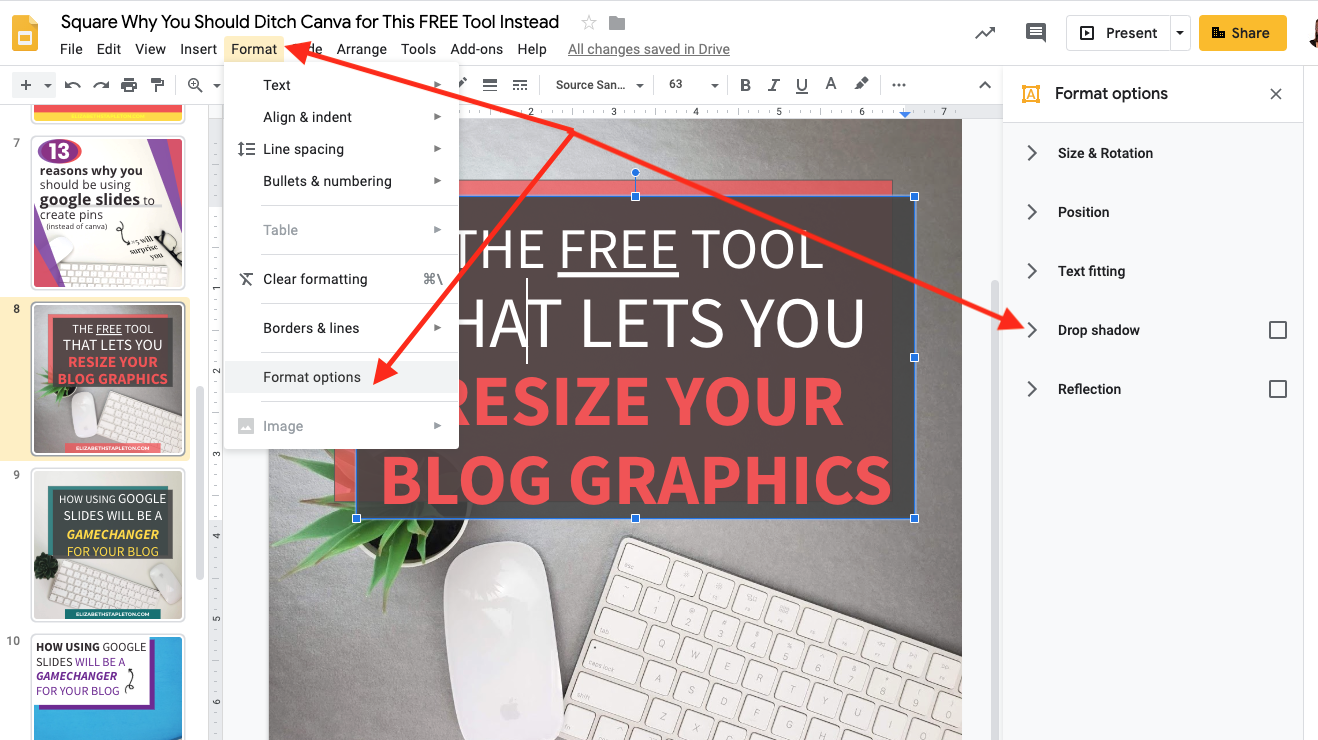Select slide 9 Gamechanger thumbnail
1318x740 pixels.
tap(108, 545)
